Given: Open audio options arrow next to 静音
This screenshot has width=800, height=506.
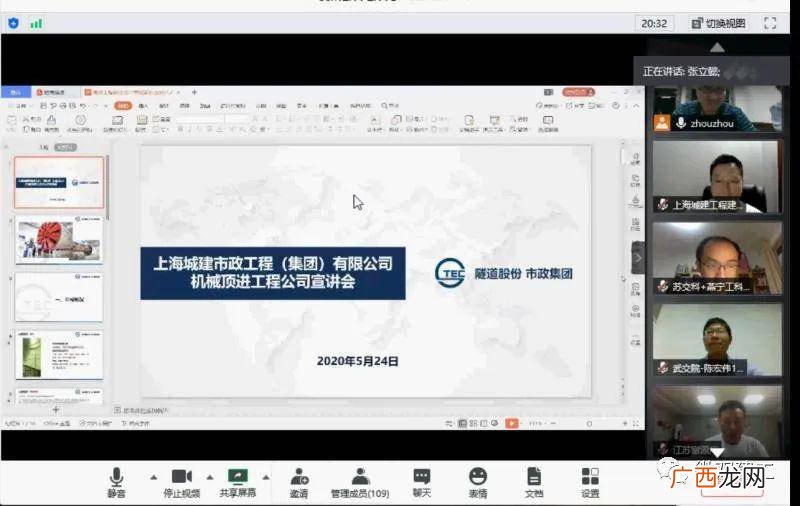Looking at the screenshot, I should (154, 477).
